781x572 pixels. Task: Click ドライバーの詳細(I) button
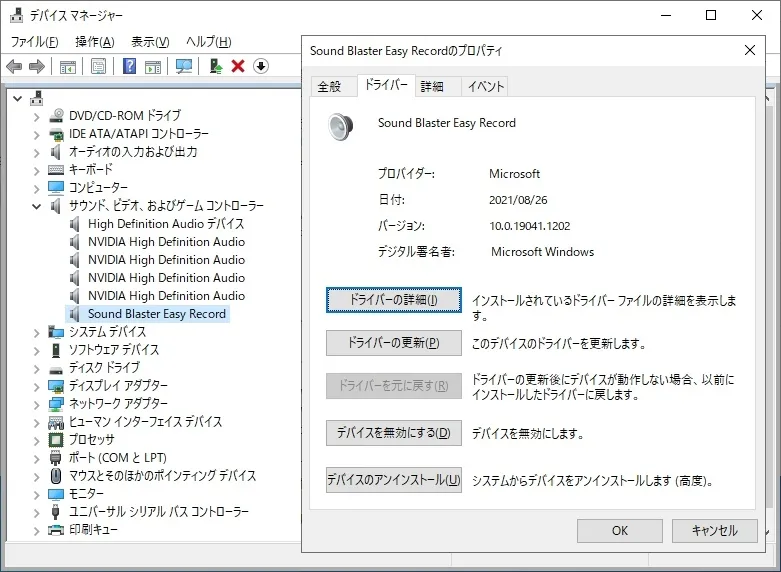click(393, 300)
